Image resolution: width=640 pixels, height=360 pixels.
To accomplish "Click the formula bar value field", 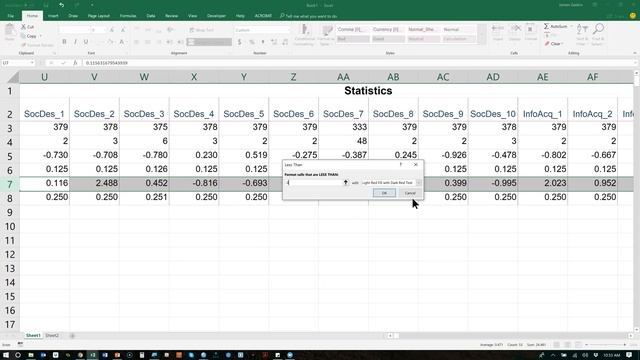I will pos(359,63).
